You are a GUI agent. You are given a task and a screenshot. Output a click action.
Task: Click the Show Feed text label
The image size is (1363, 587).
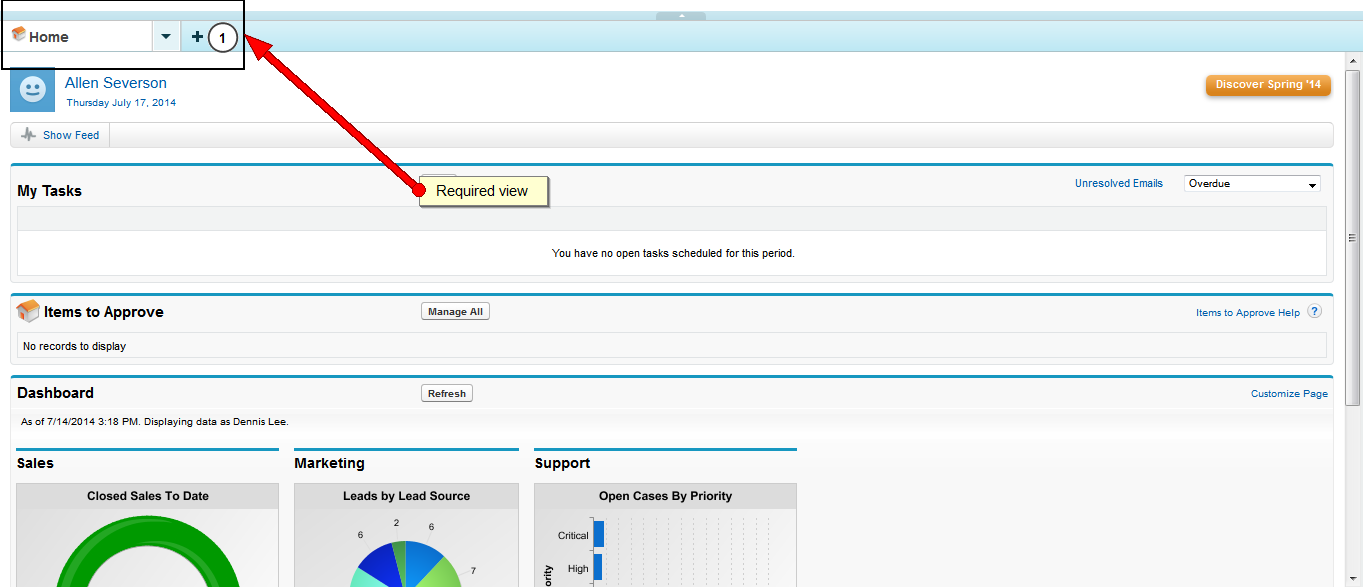click(x=71, y=135)
